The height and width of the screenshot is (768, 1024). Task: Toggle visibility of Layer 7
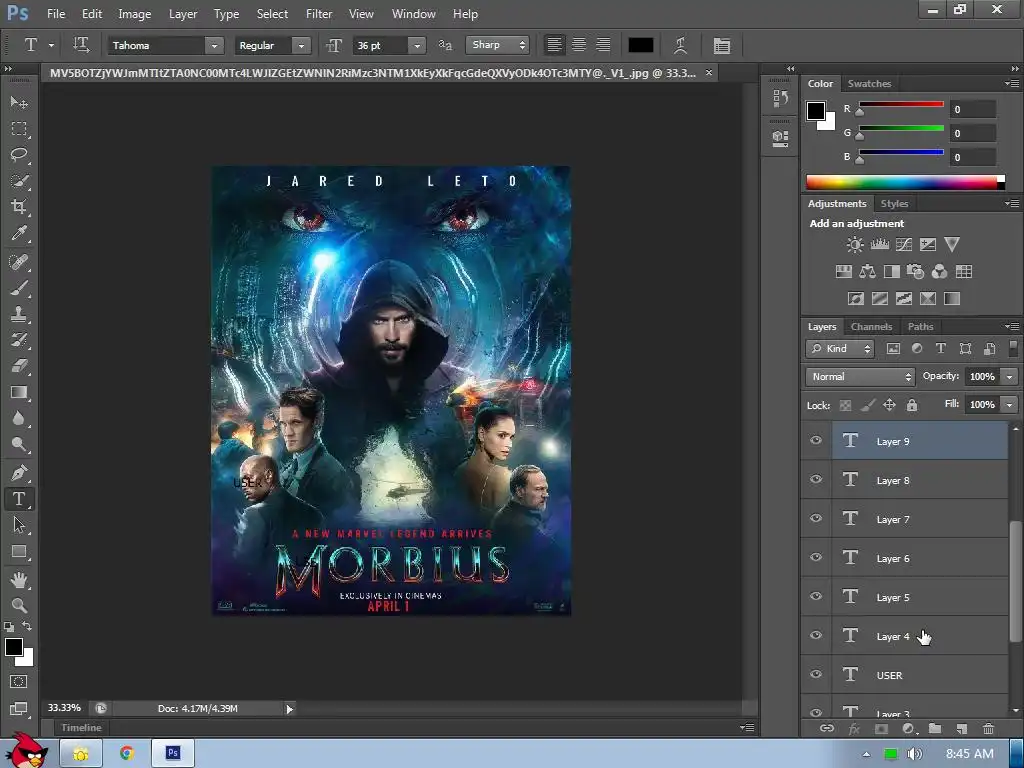point(816,519)
